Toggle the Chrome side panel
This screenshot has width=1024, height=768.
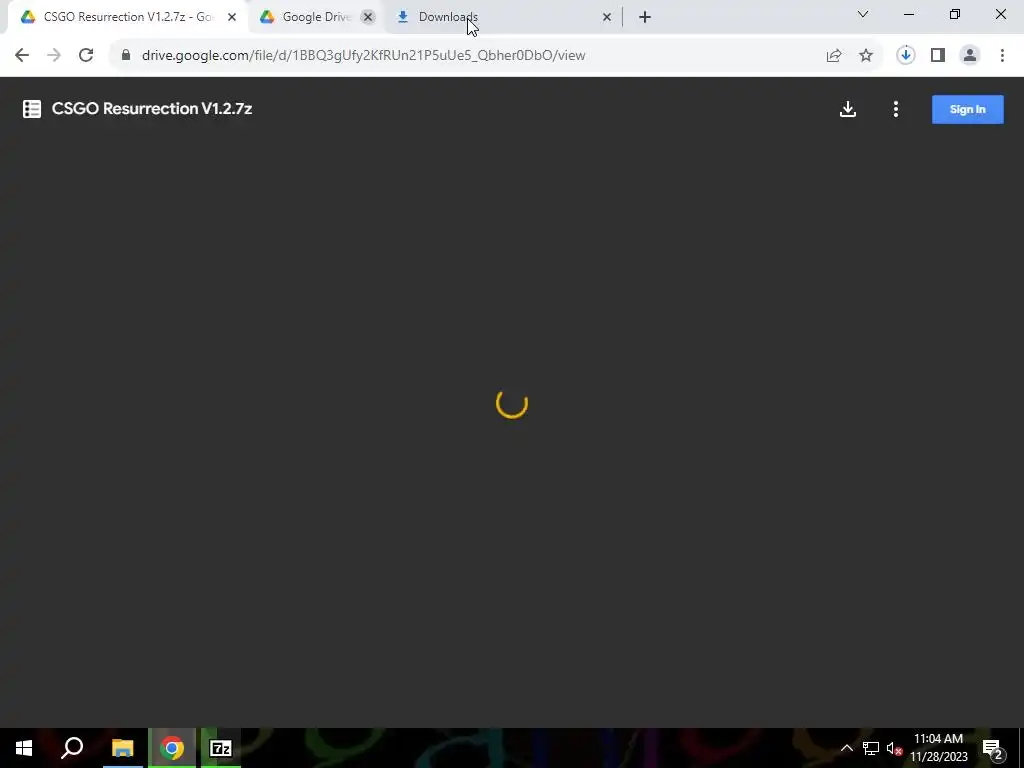pos(938,56)
